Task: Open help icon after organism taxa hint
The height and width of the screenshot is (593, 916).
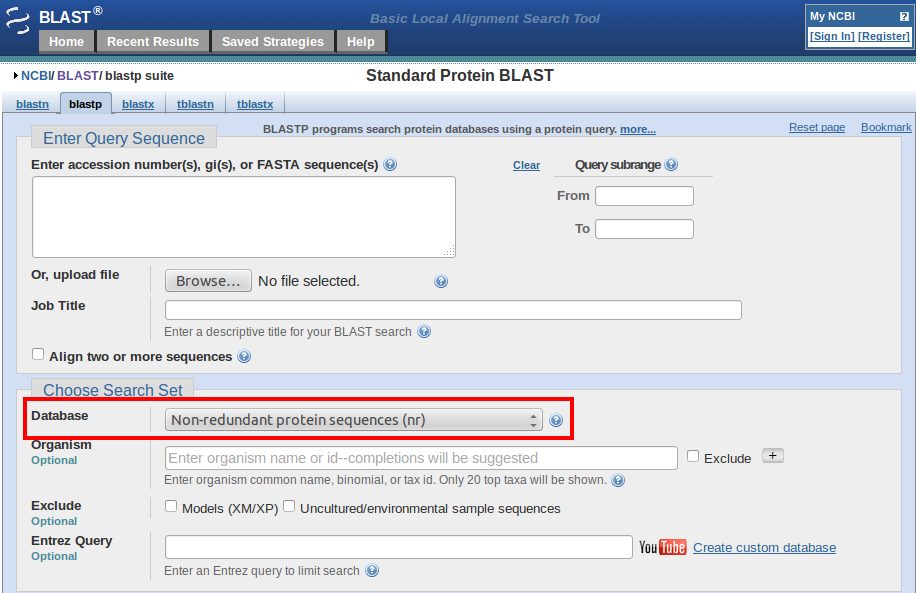Action: [618, 480]
